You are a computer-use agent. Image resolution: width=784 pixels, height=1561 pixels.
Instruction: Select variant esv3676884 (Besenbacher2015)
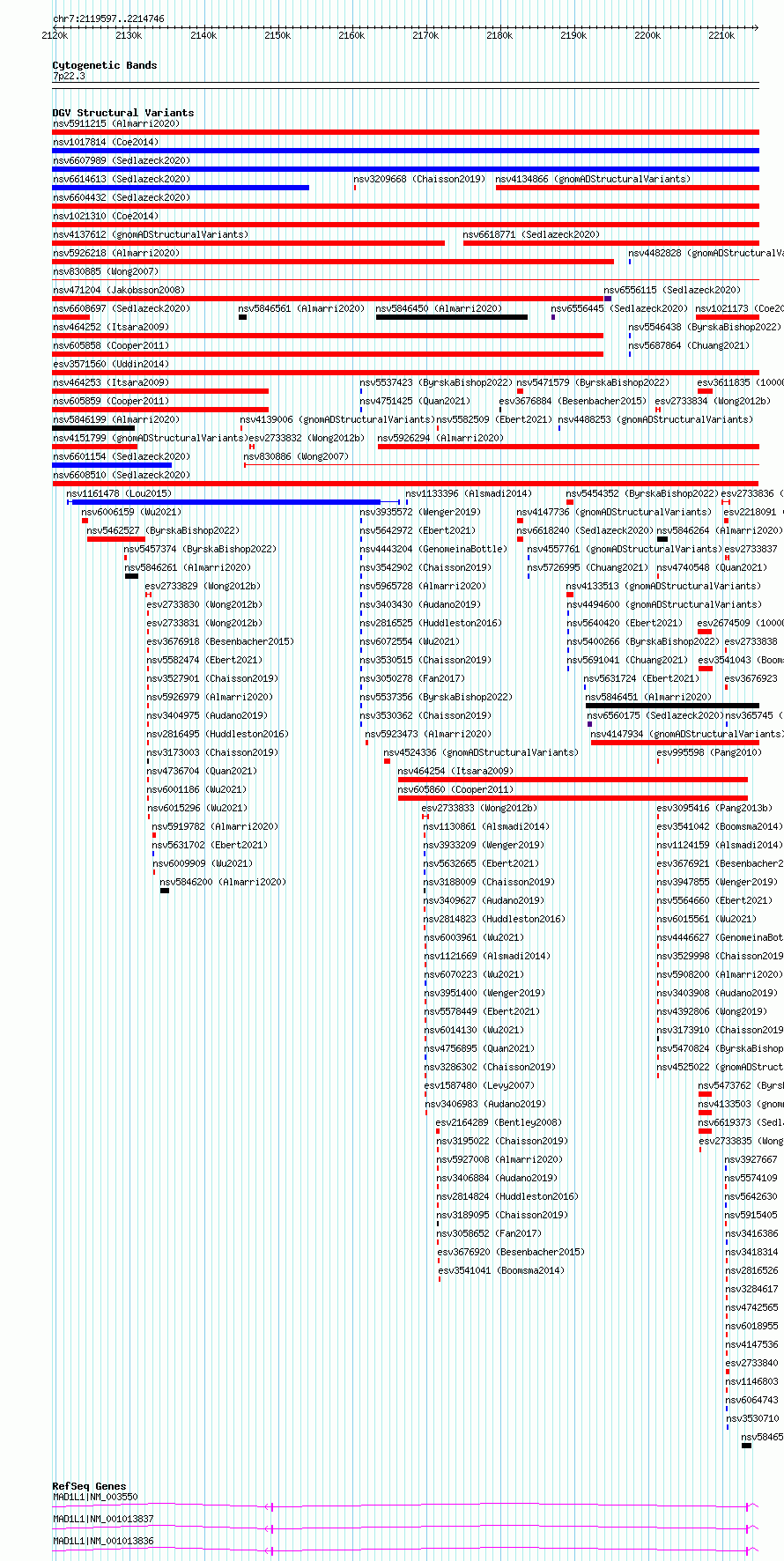pyautogui.click(x=573, y=402)
